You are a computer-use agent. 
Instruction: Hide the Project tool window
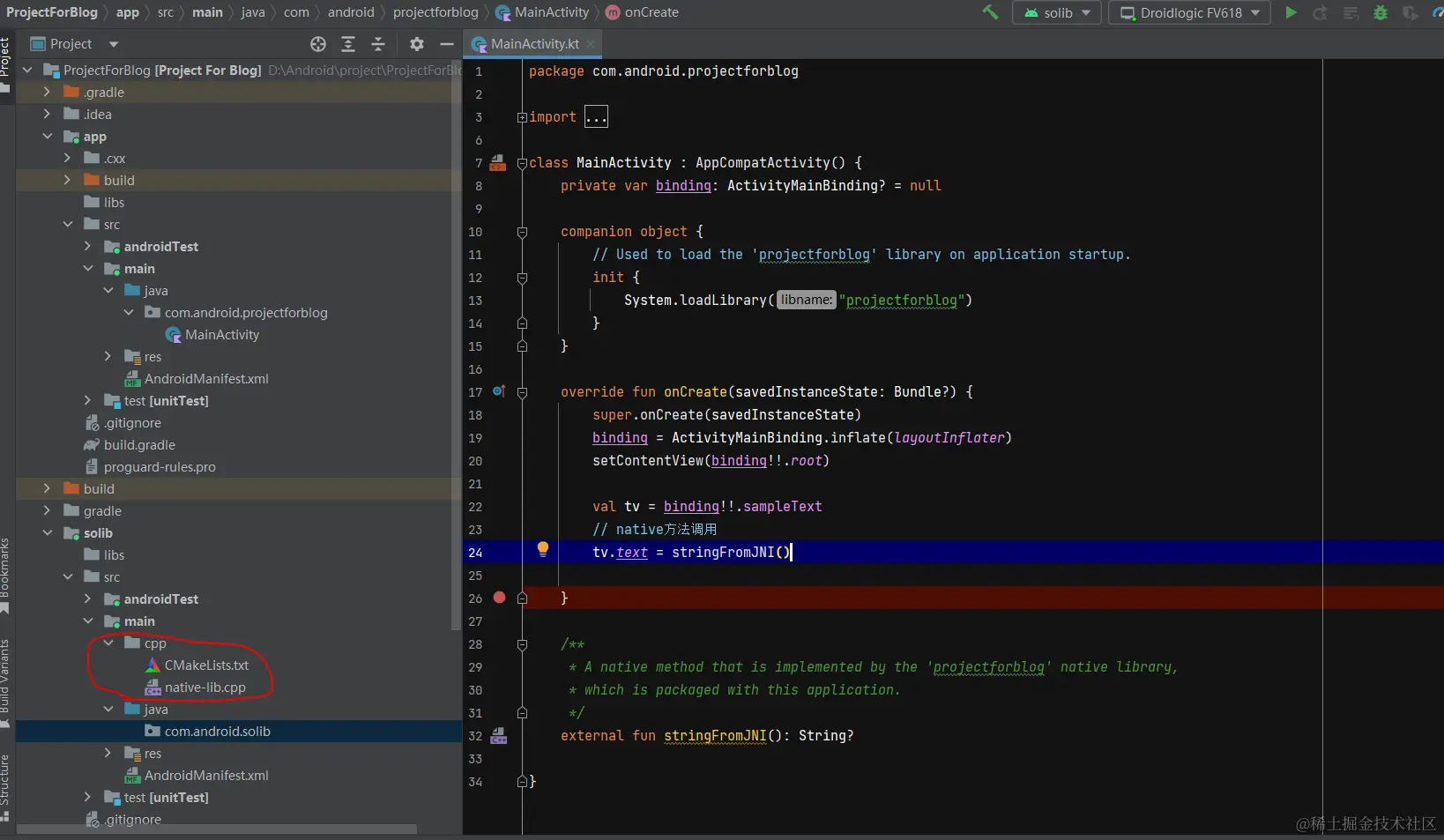447,44
